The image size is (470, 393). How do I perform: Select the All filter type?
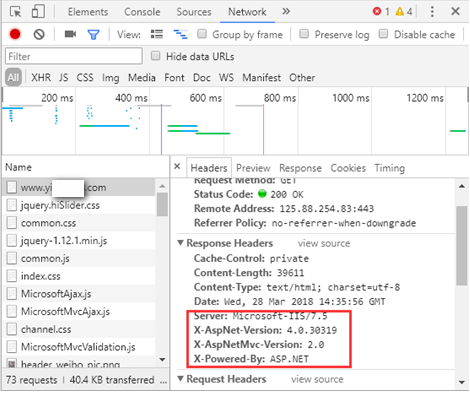click(x=13, y=77)
